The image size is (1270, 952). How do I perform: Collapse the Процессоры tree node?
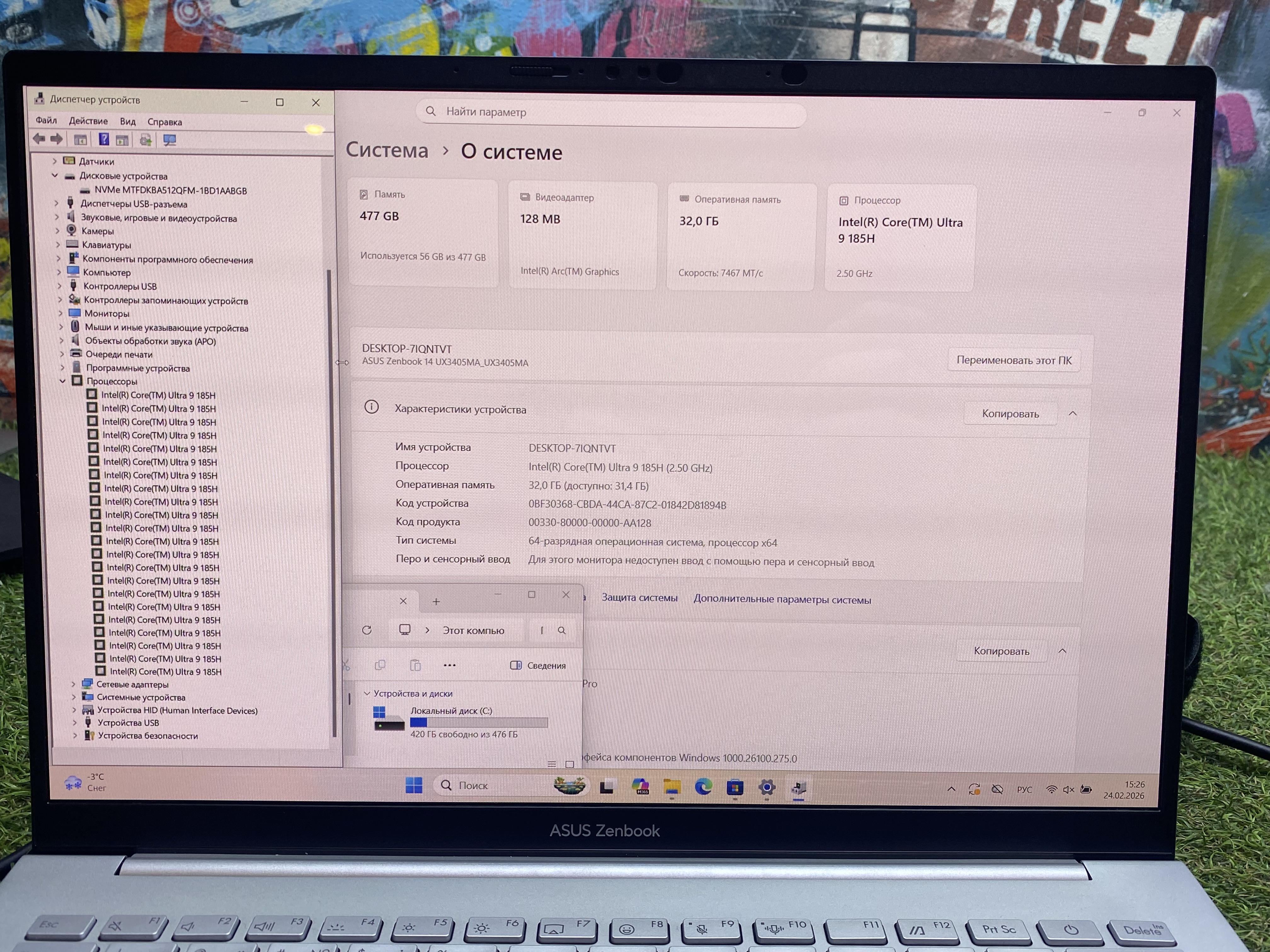click(63, 381)
